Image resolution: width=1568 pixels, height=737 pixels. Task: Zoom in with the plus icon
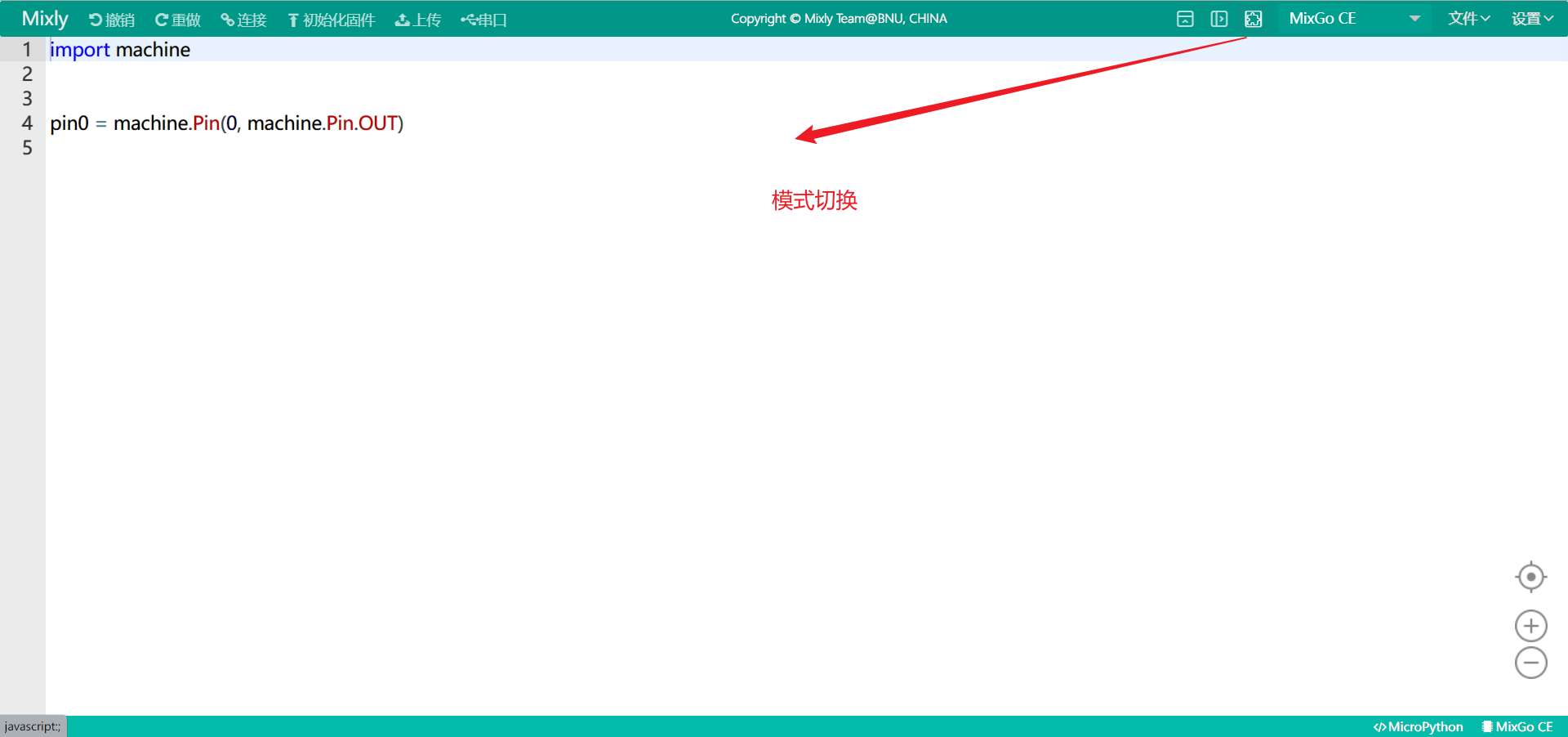click(x=1531, y=626)
